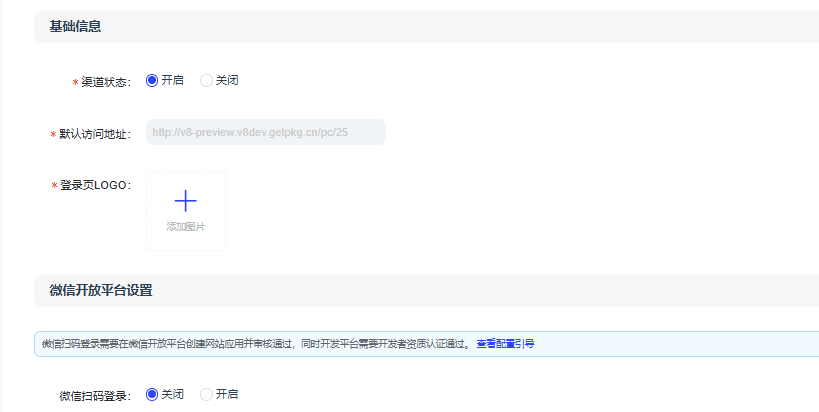Image resolution: width=819 pixels, height=412 pixels.
Task: Enable 微信扫码登录 with the 开启 radio
Action: [x=207, y=394]
